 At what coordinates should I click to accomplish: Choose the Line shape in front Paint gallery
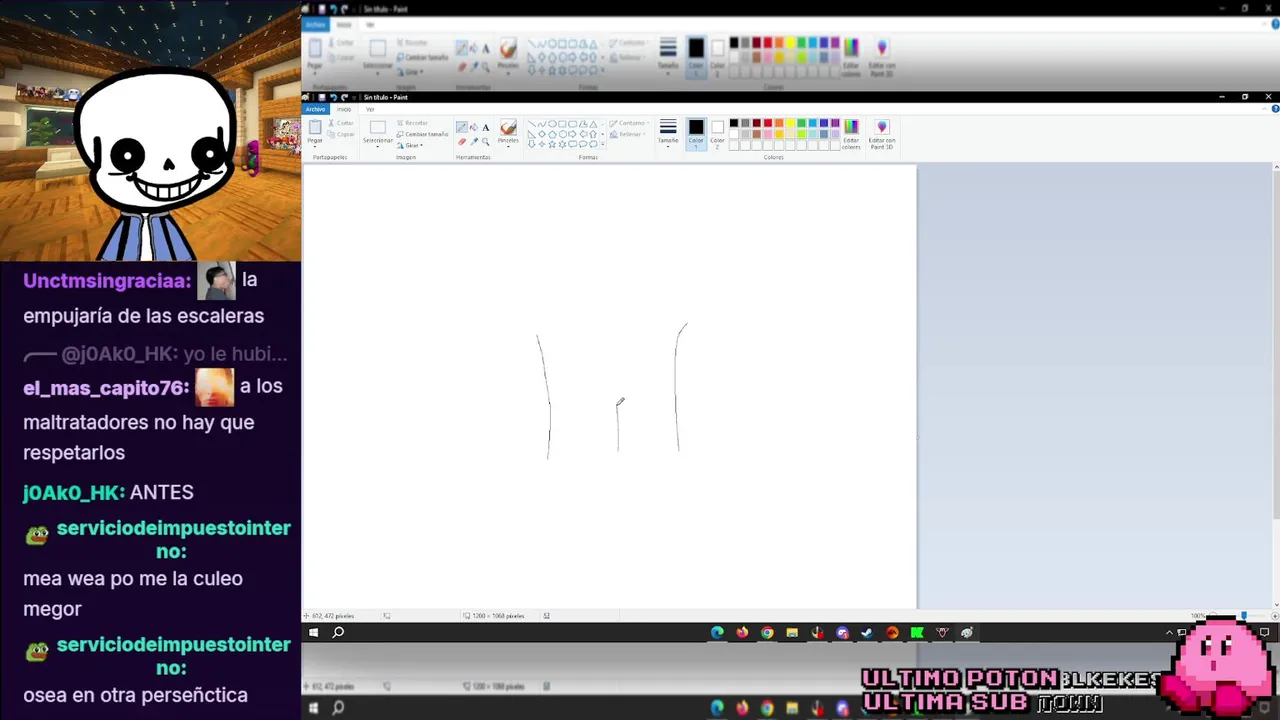click(532, 124)
